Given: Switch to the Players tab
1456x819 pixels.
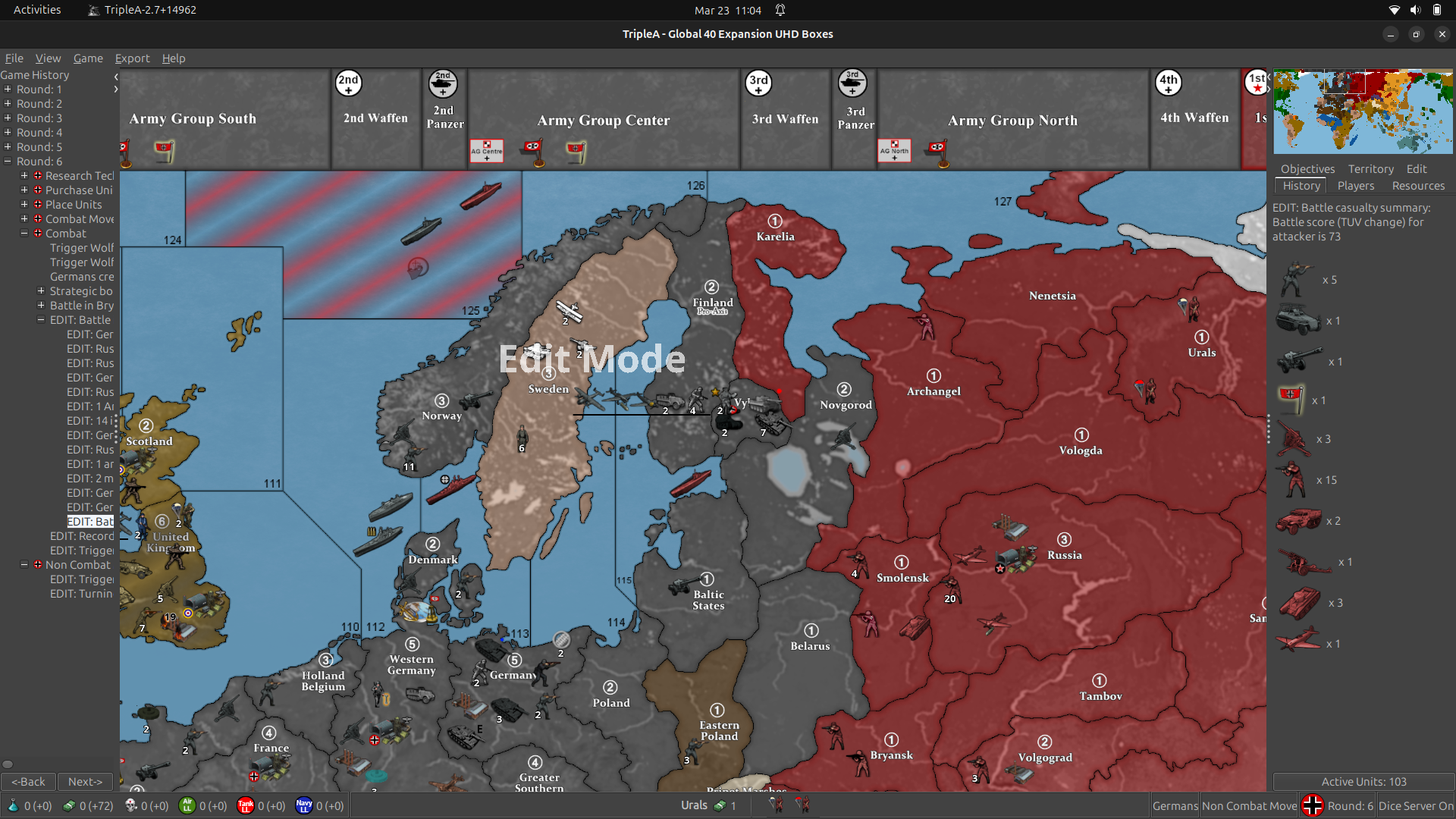Looking at the screenshot, I should [1355, 186].
